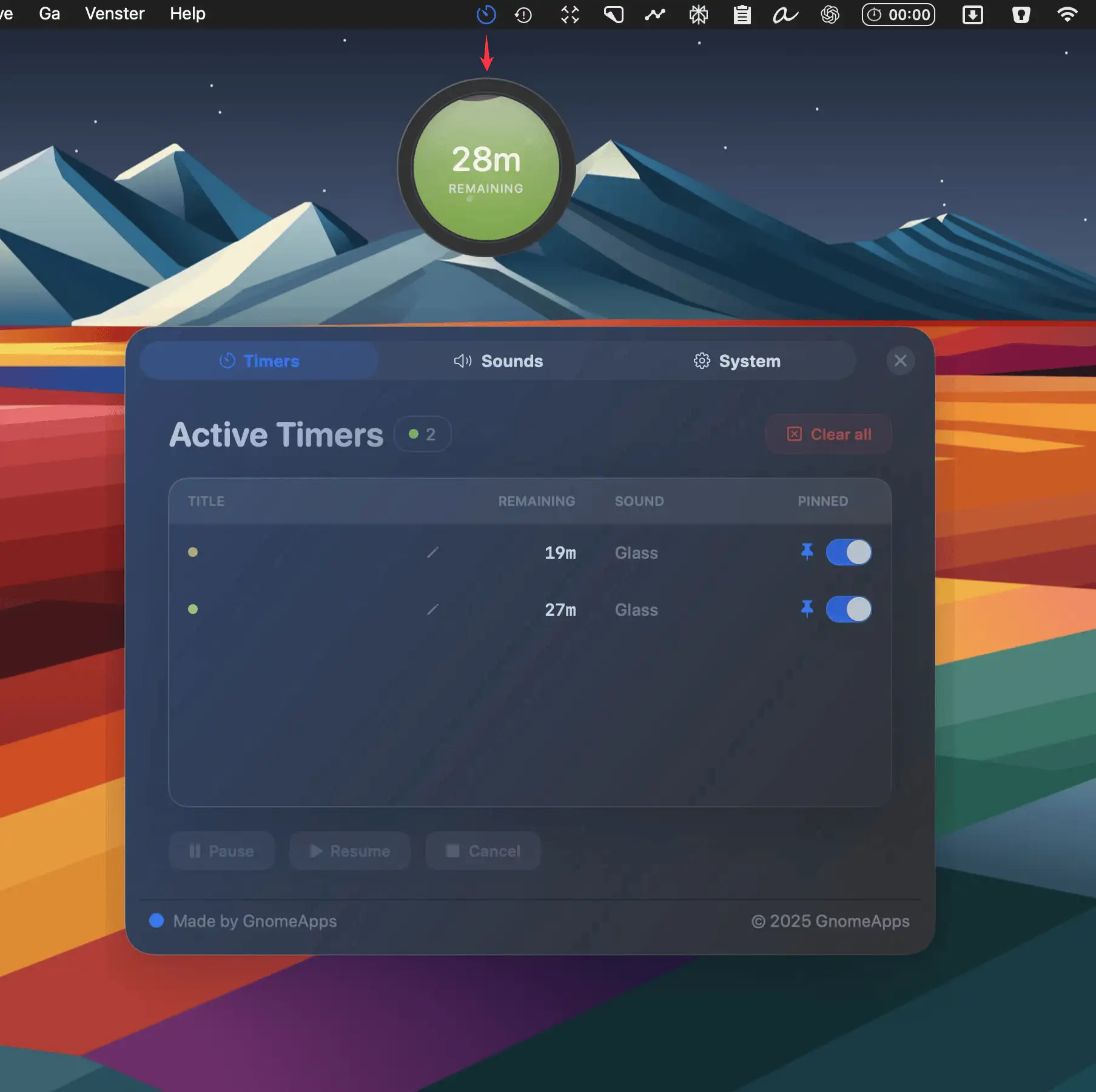Click the clock alert icon in menu bar
The height and width of the screenshot is (1092, 1096).
coord(523,15)
